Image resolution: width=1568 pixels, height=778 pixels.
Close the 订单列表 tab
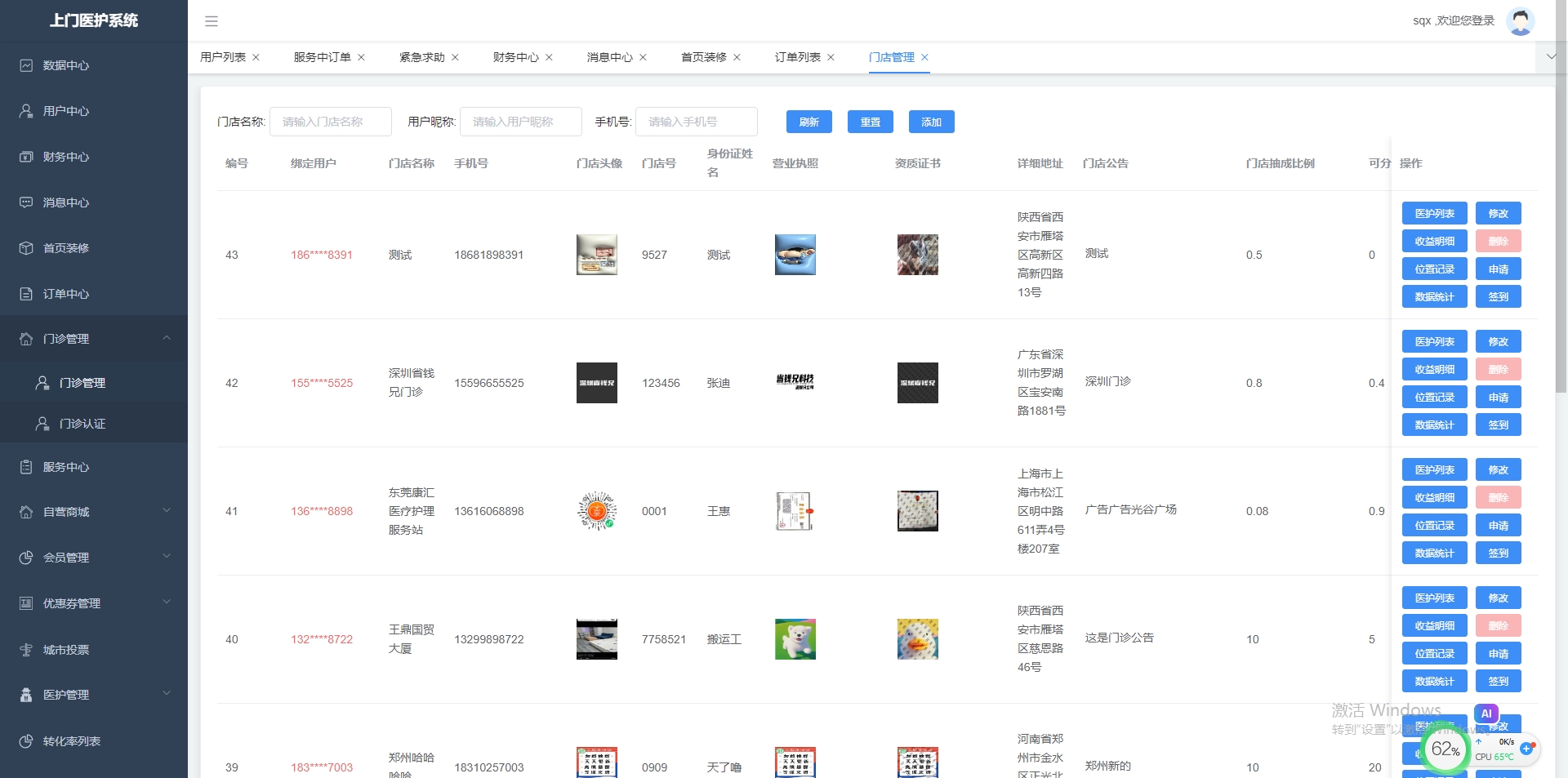[x=831, y=57]
